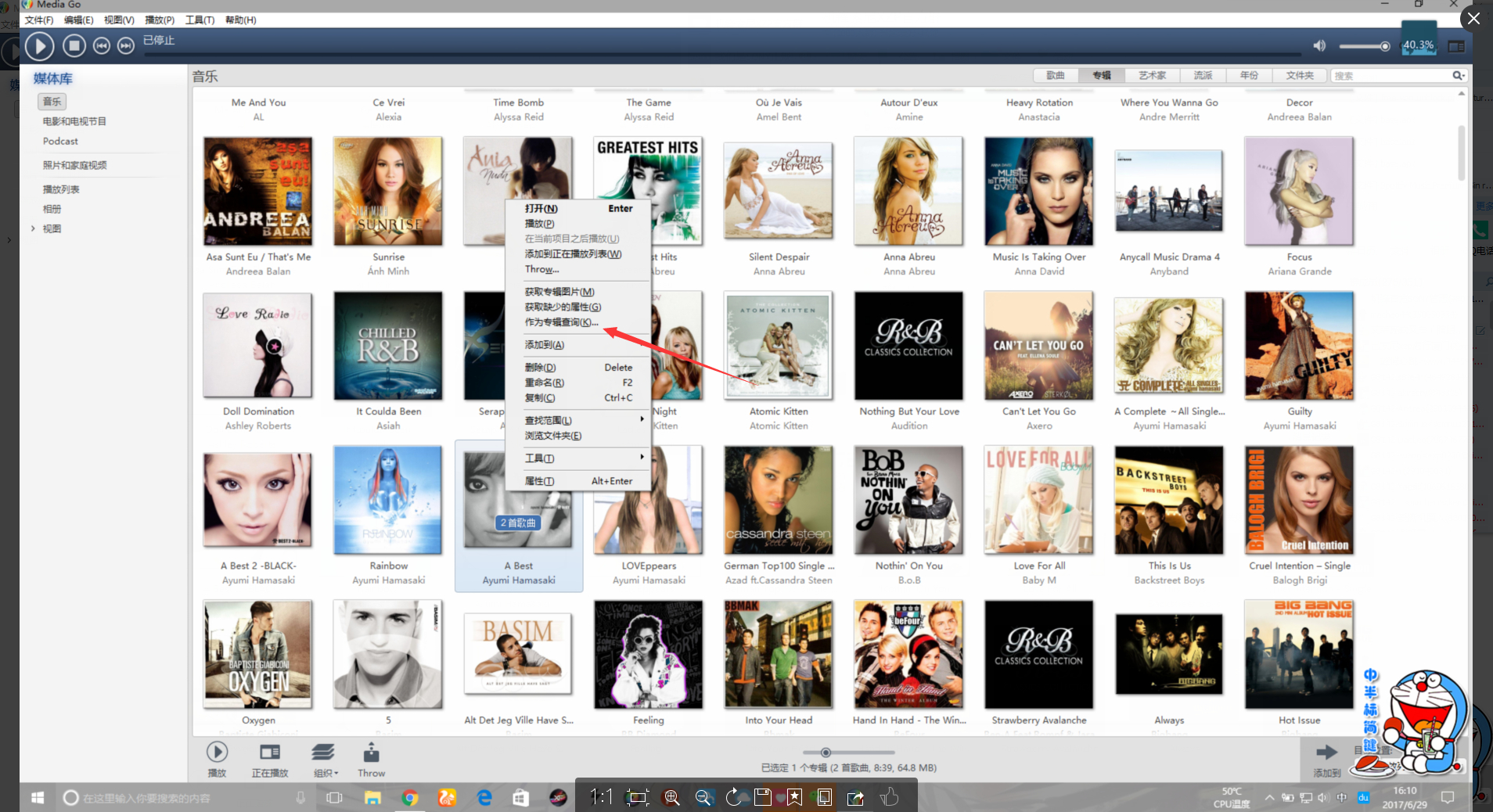Switch to the 专辑 albums view

coord(1102,76)
